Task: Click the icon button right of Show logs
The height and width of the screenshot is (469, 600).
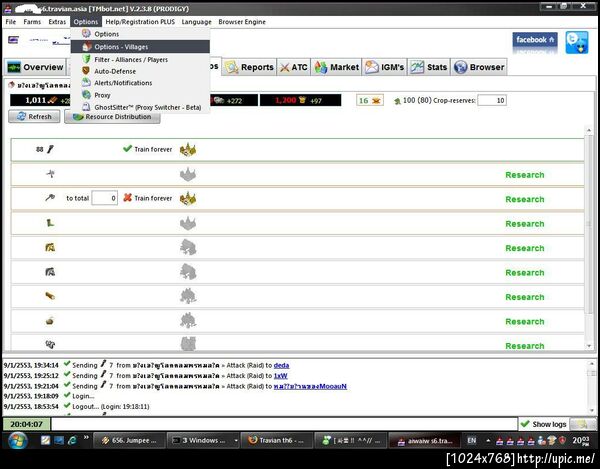Action: 582,424
